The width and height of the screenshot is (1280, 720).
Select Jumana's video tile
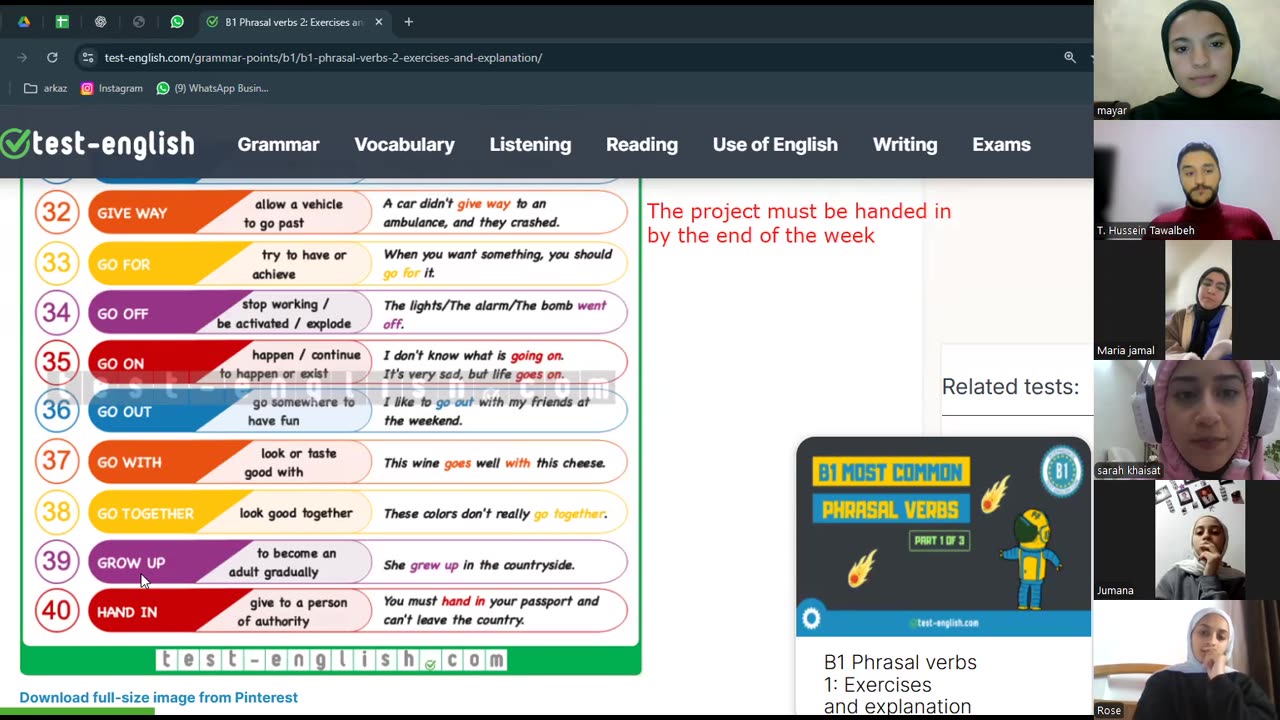coord(1187,540)
